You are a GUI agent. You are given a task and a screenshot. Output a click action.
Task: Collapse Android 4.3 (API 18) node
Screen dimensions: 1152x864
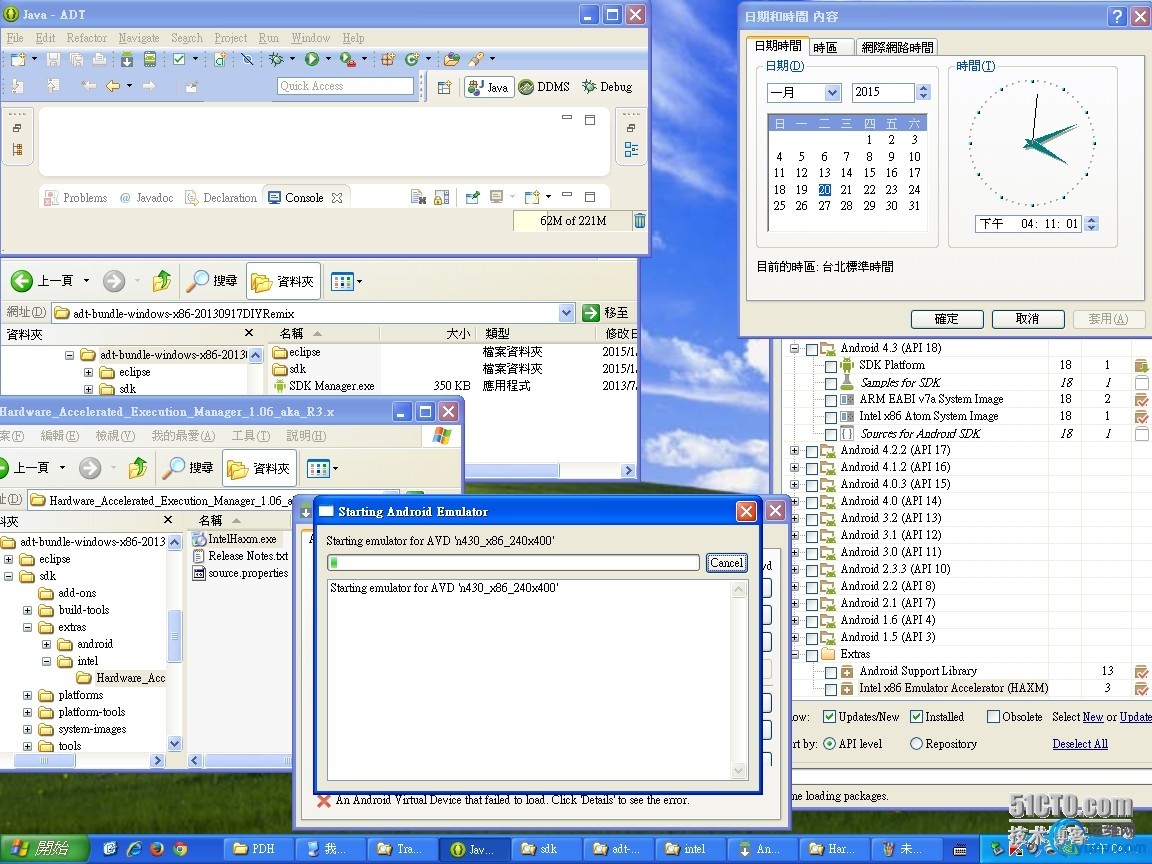pyautogui.click(x=794, y=348)
